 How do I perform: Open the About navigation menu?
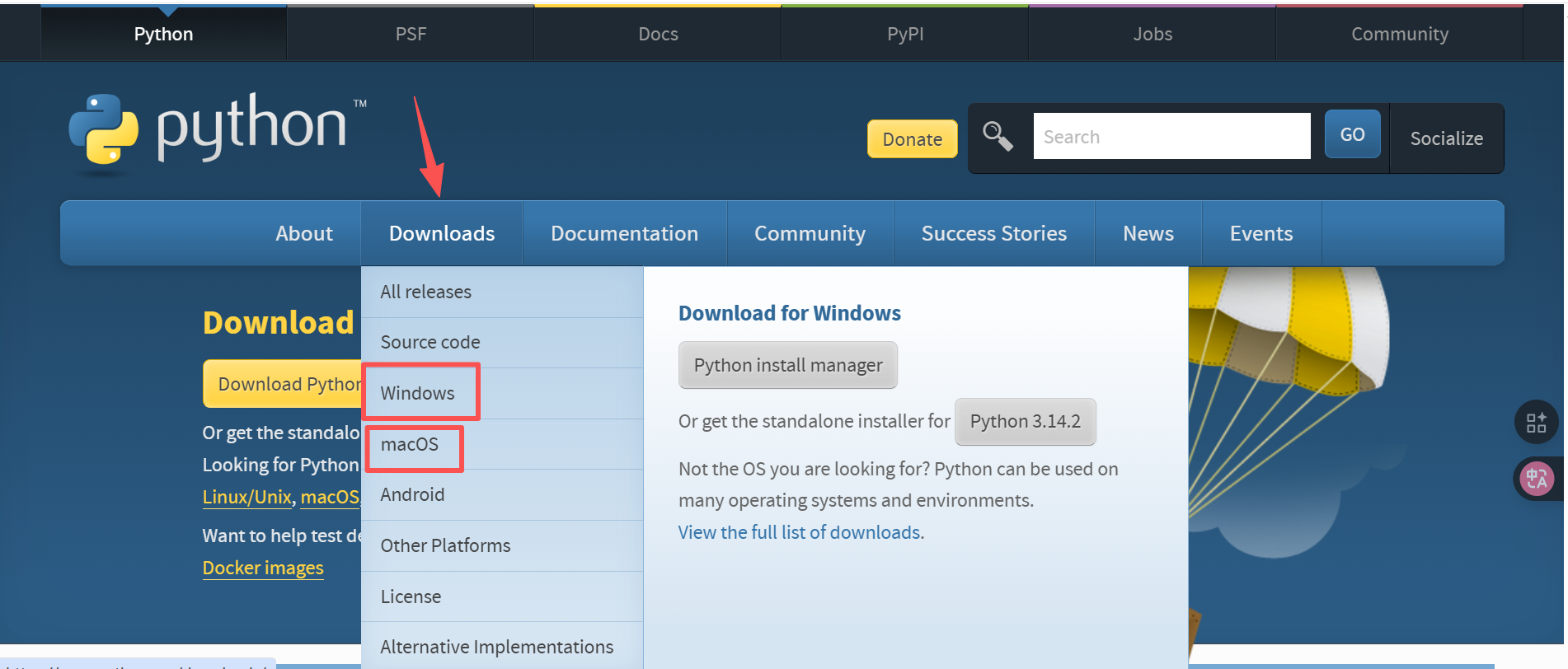(x=304, y=233)
